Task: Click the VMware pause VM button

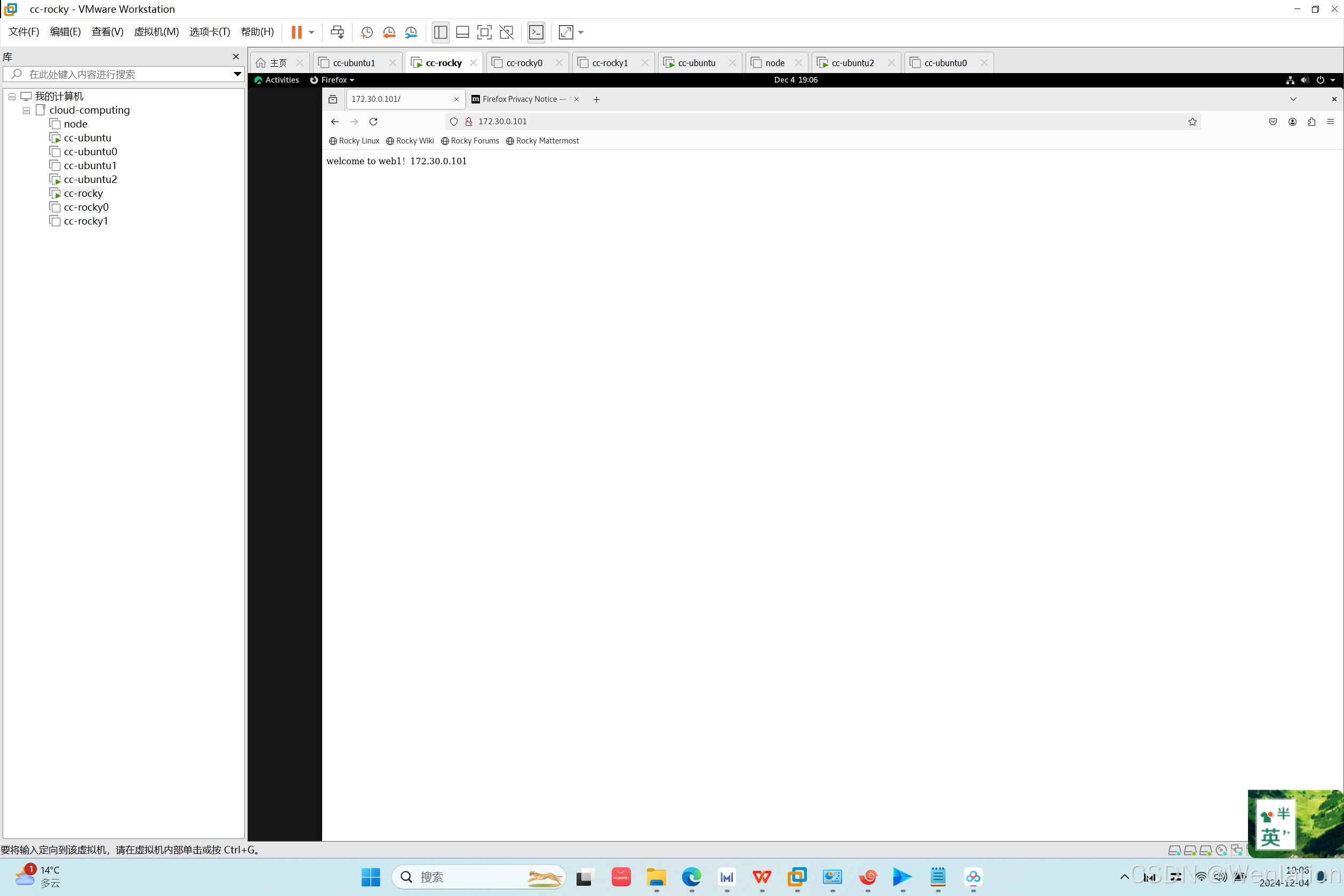Action: 296,32
